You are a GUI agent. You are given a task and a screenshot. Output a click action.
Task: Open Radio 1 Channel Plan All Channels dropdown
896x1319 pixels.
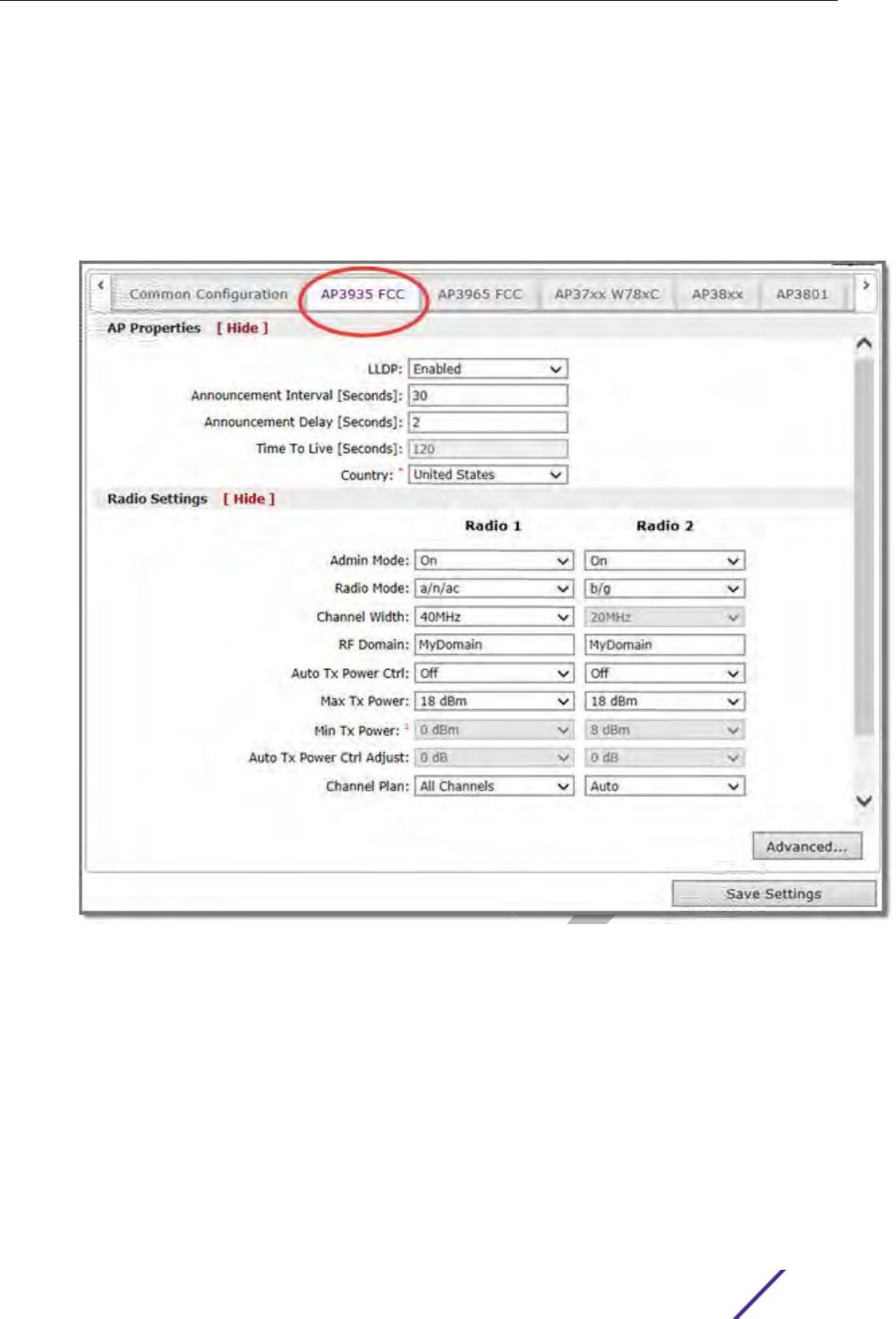tap(494, 786)
